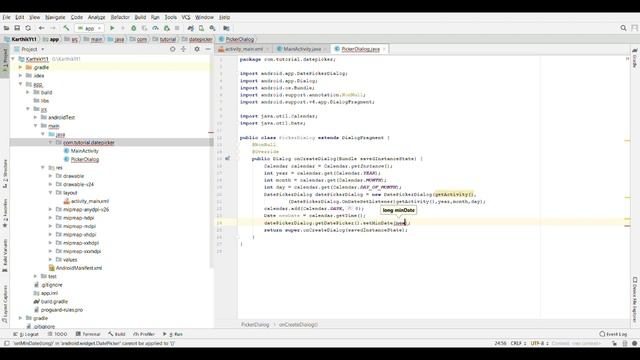The image size is (640, 360).
Task: Open the Build tool window
Action: [x=117, y=334]
